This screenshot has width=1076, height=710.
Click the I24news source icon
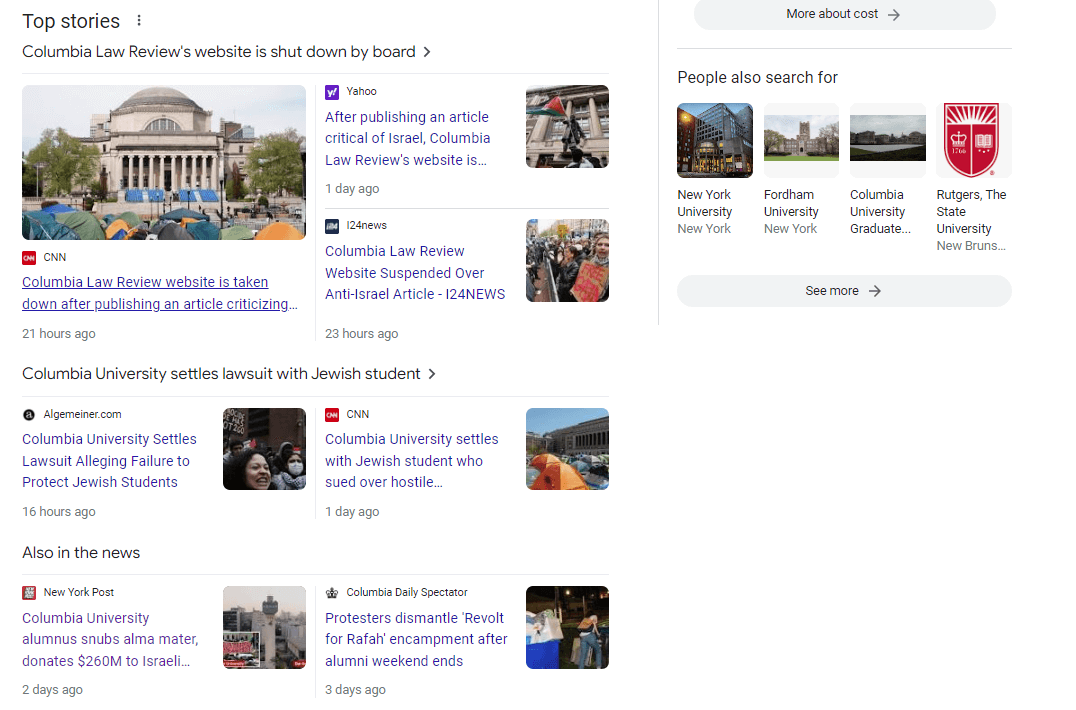coord(331,225)
